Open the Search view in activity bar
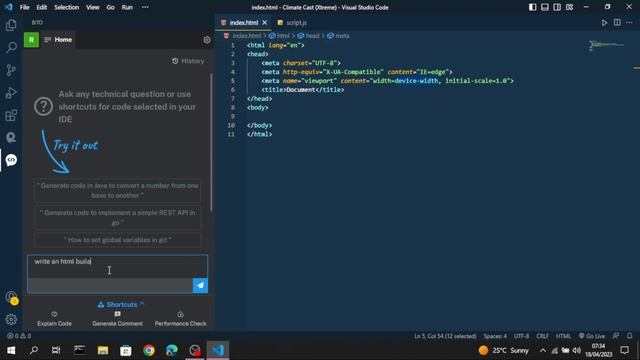Viewport: 640px width, 360px height. pyautogui.click(x=11, y=48)
